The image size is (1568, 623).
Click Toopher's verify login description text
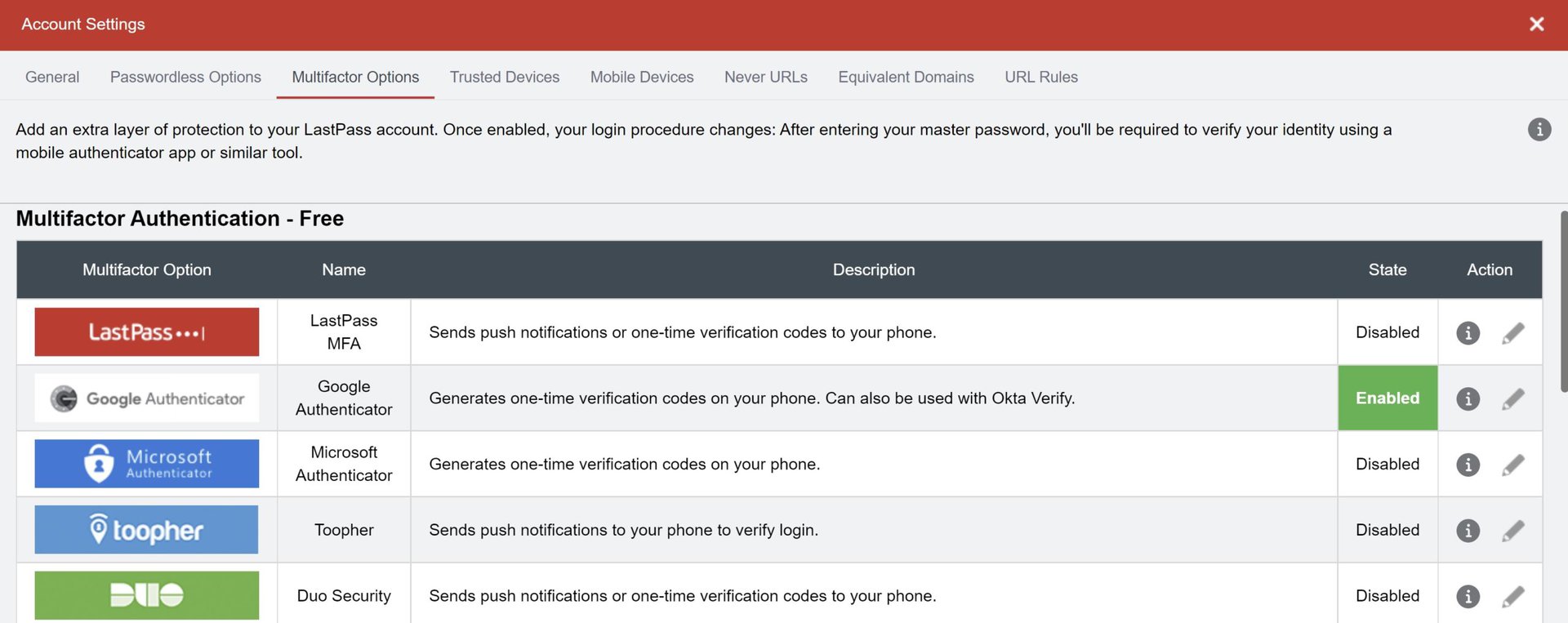[624, 530]
